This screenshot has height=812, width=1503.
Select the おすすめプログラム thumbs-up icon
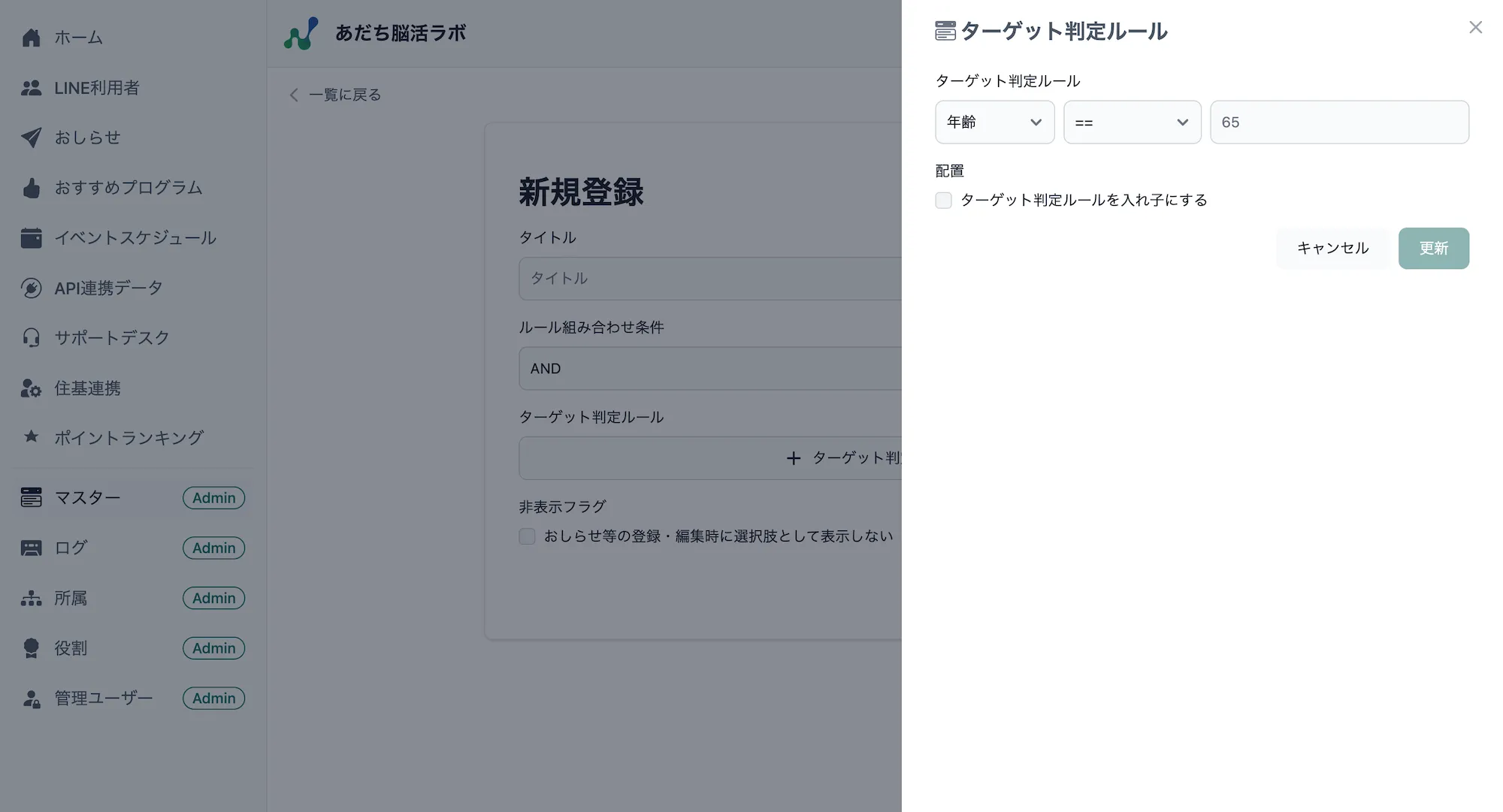[x=32, y=188]
